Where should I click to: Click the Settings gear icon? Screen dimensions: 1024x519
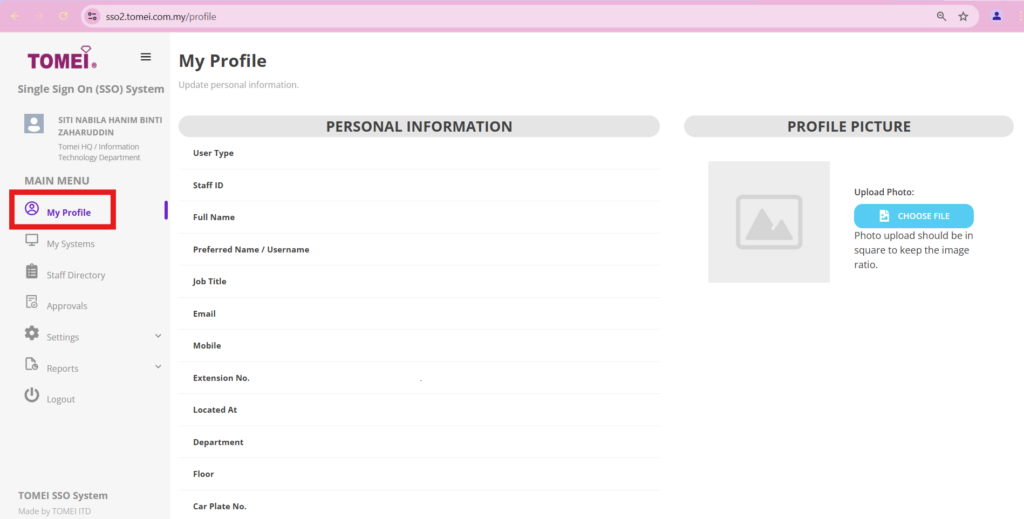tap(32, 335)
